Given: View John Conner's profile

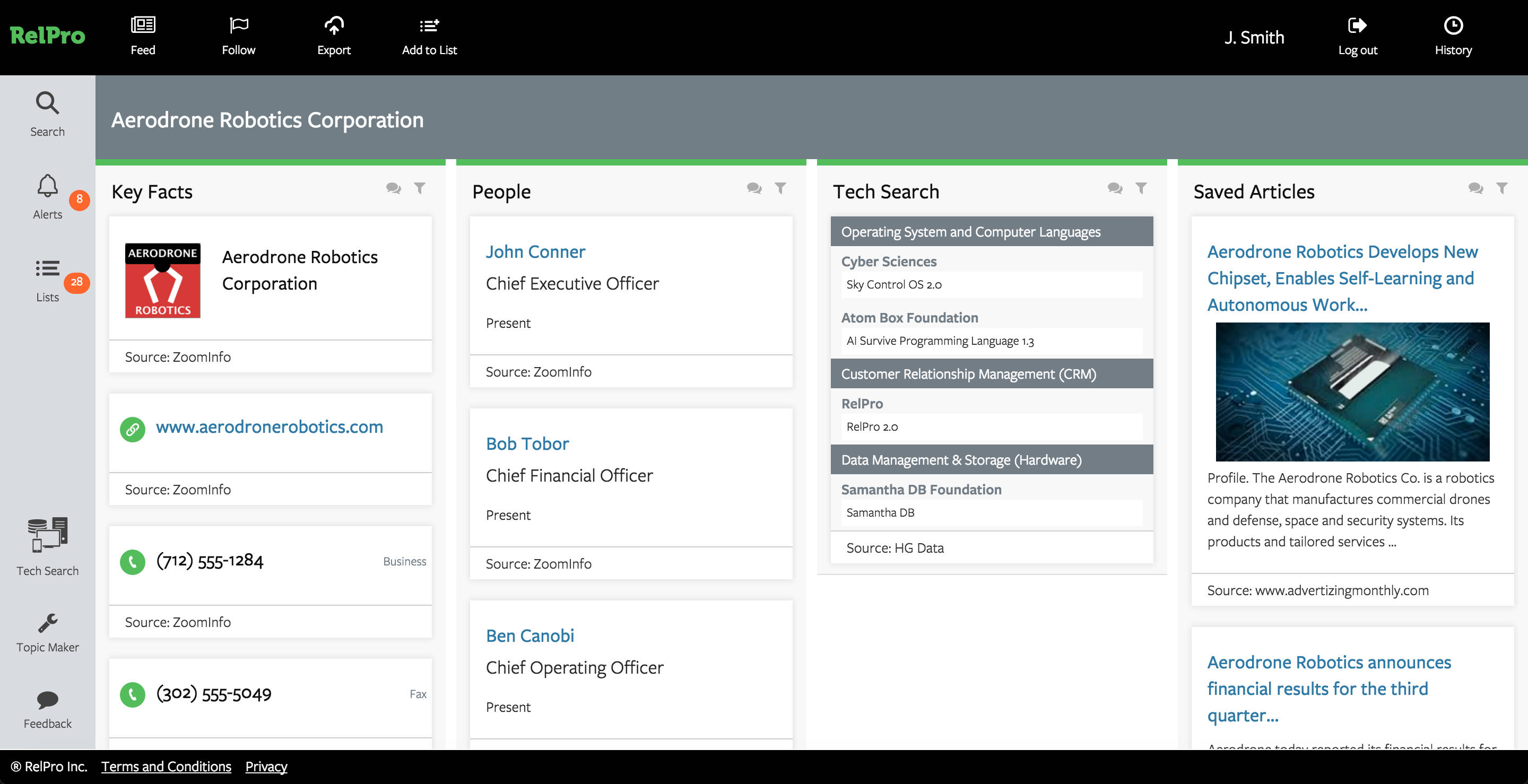Looking at the screenshot, I should [x=535, y=251].
